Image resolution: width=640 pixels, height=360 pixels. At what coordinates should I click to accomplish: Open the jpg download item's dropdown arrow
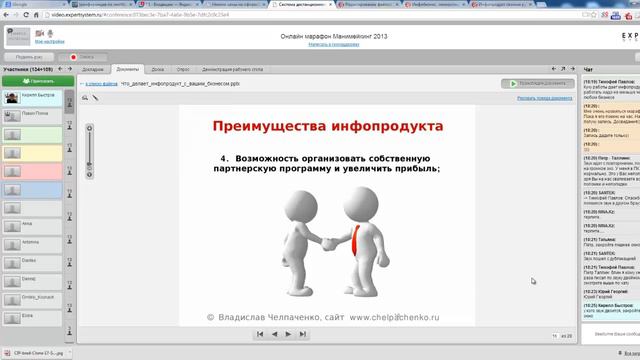click(x=70, y=353)
